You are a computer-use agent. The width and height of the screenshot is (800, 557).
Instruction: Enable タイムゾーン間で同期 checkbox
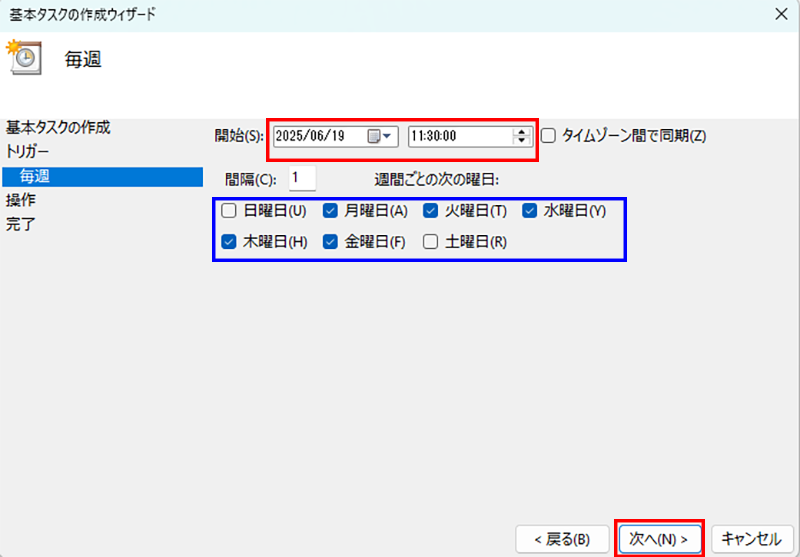click(548, 136)
